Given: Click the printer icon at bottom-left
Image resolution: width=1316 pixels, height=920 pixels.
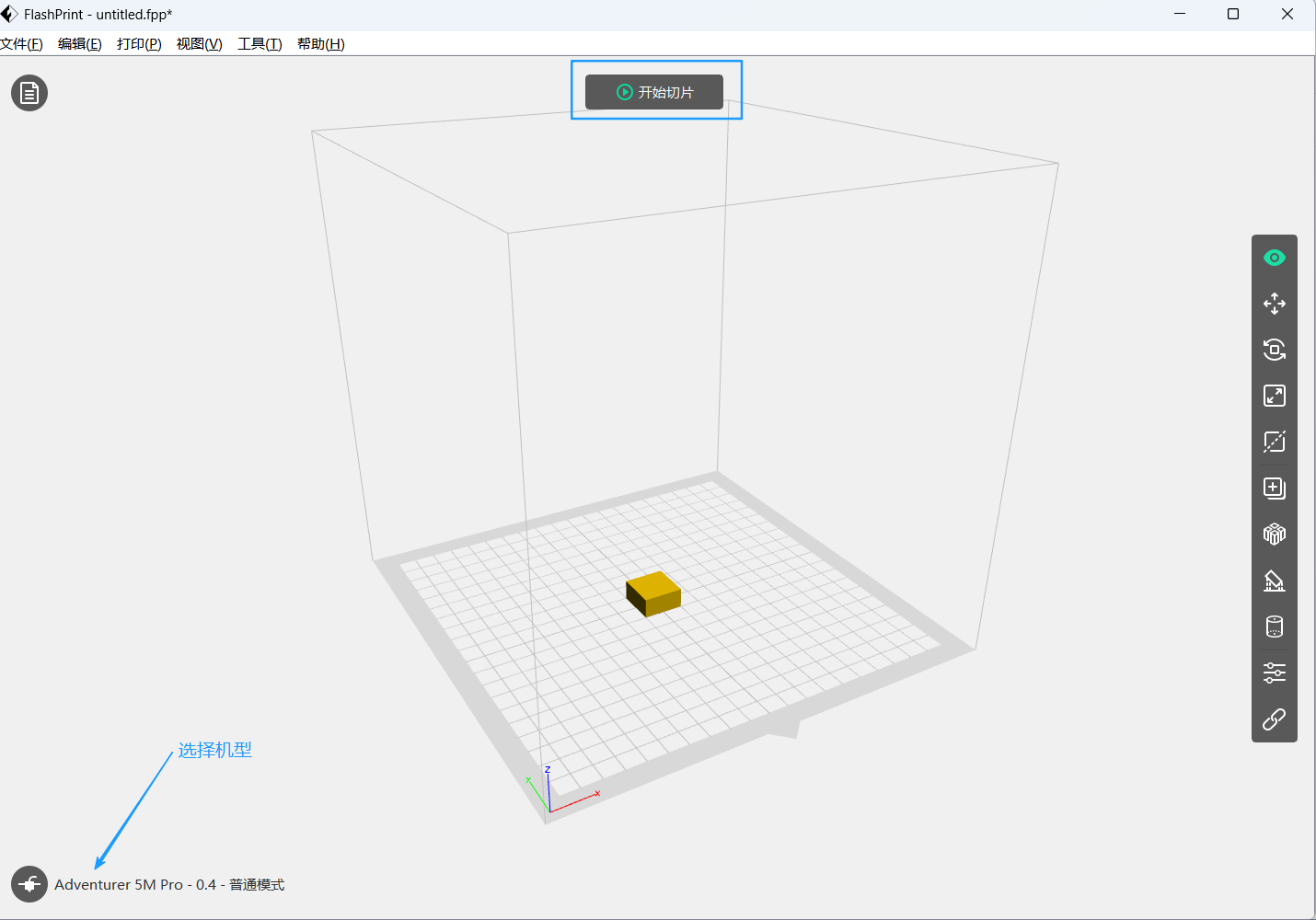Looking at the screenshot, I should [x=29, y=884].
